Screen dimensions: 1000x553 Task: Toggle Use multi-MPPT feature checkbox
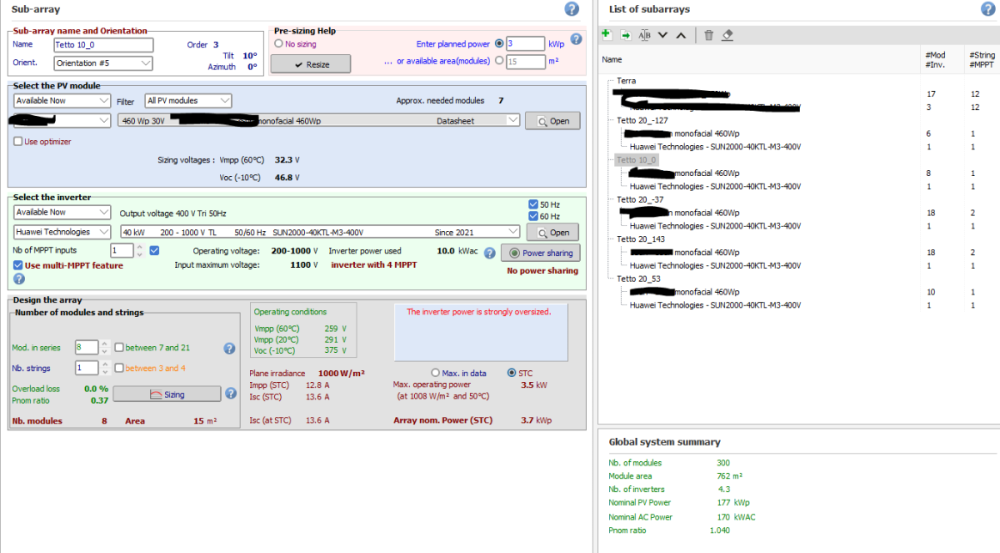click(x=18, y=265)
